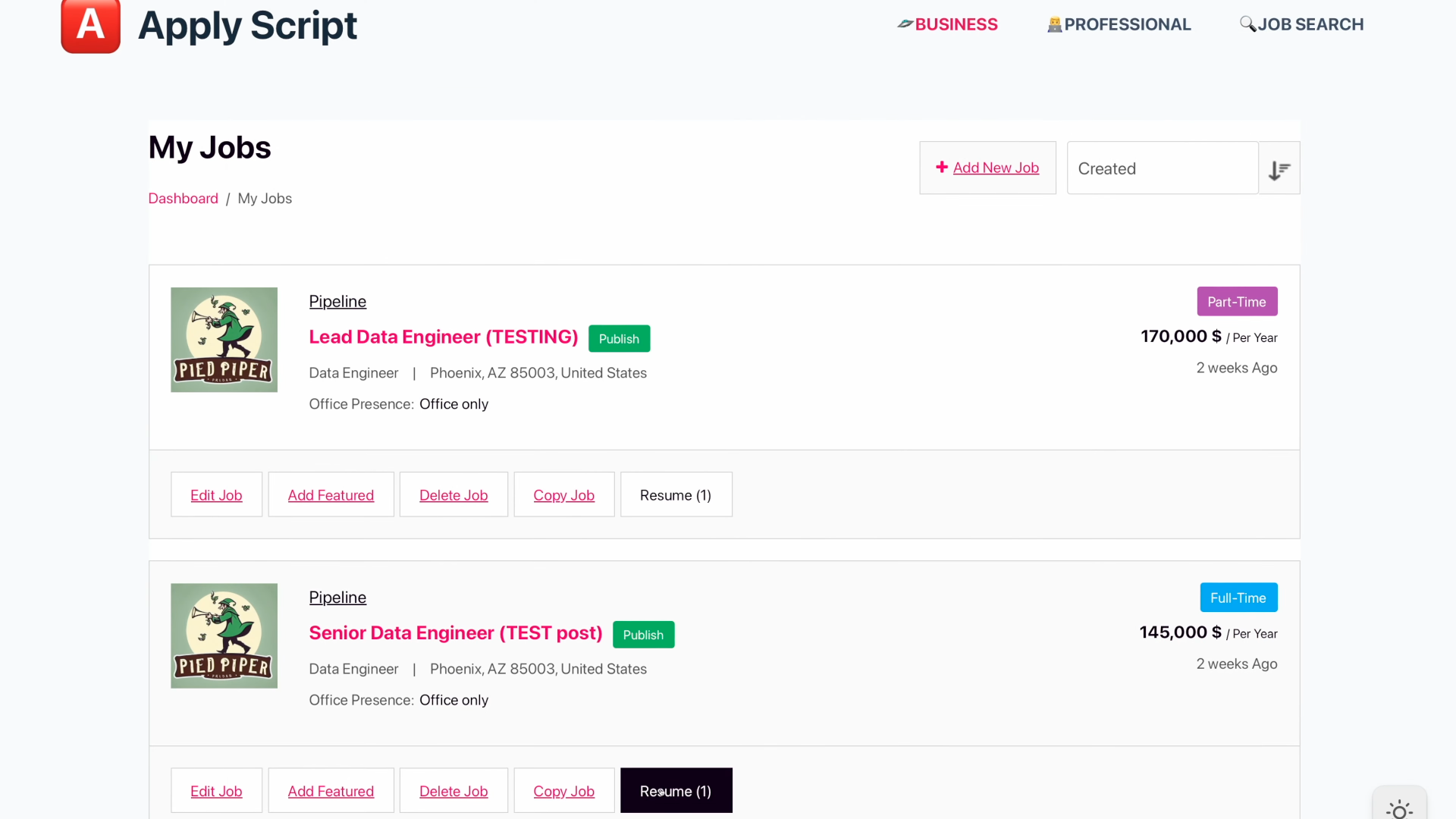
Task: Toggle the light/dark theme sun icon
Action: click(1399, 808)
